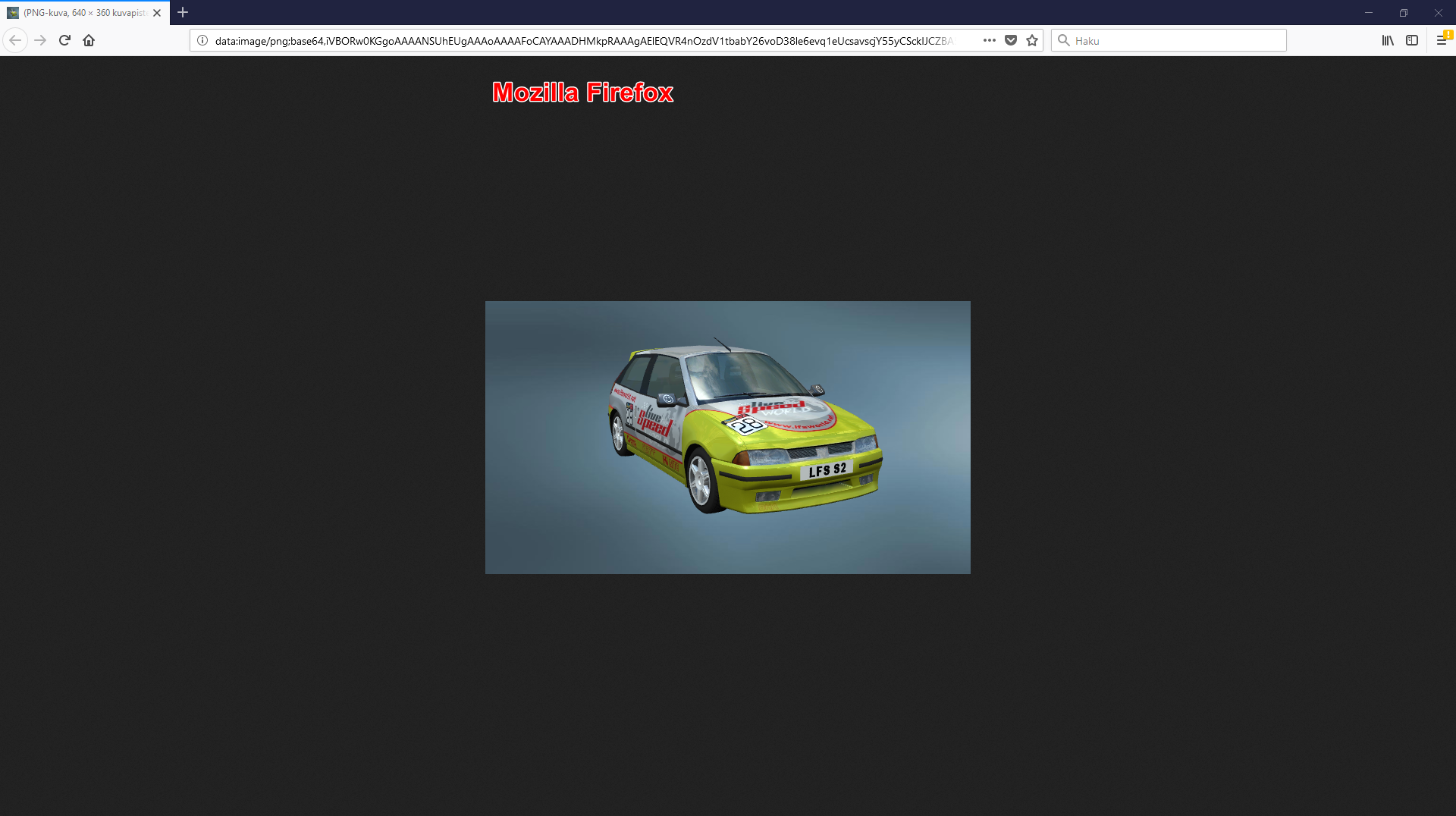Open a new tab with plus button

click(x=183, y=12)
